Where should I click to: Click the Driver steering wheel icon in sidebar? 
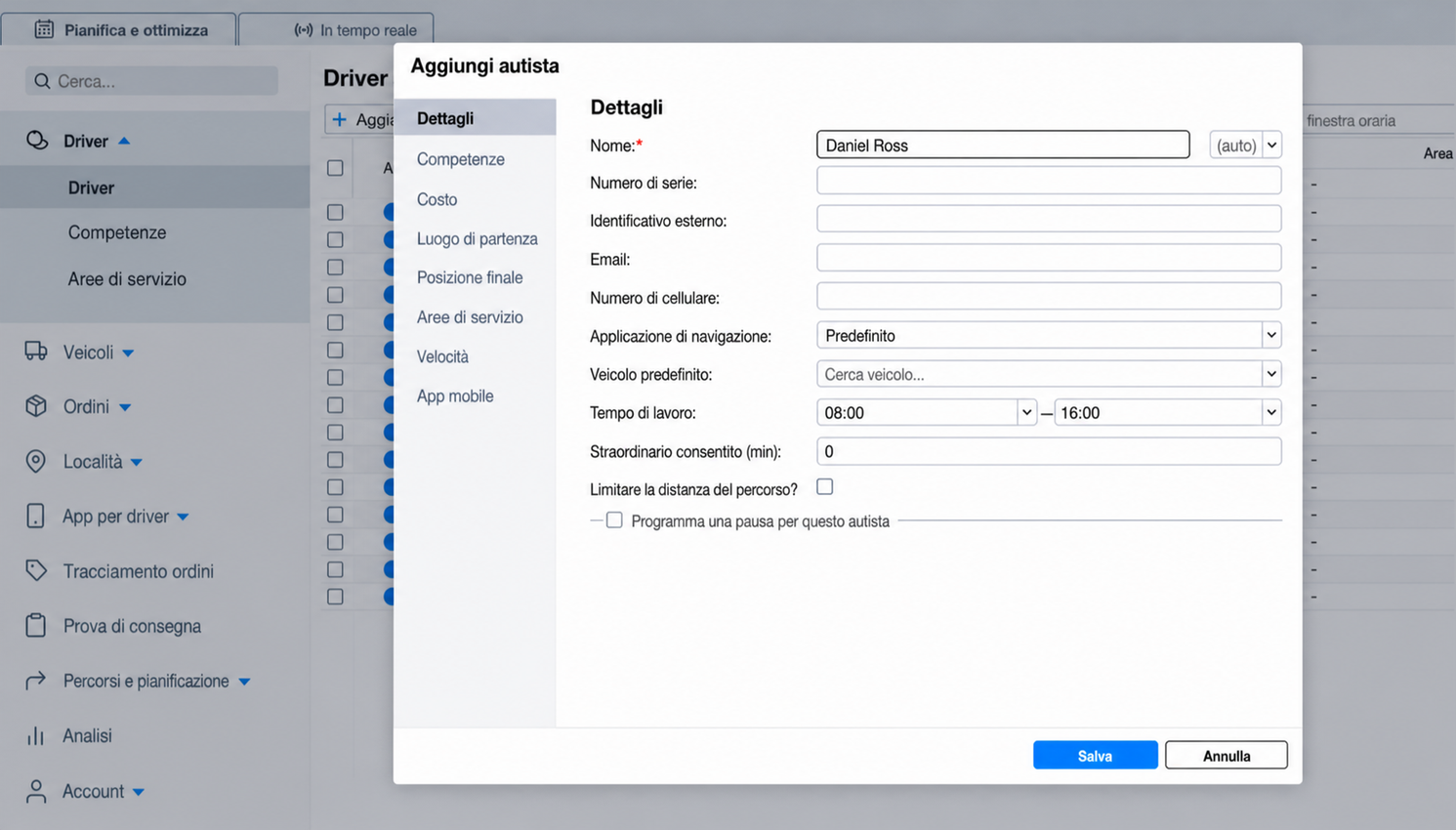pyautogui.click(x=37, y=141)
